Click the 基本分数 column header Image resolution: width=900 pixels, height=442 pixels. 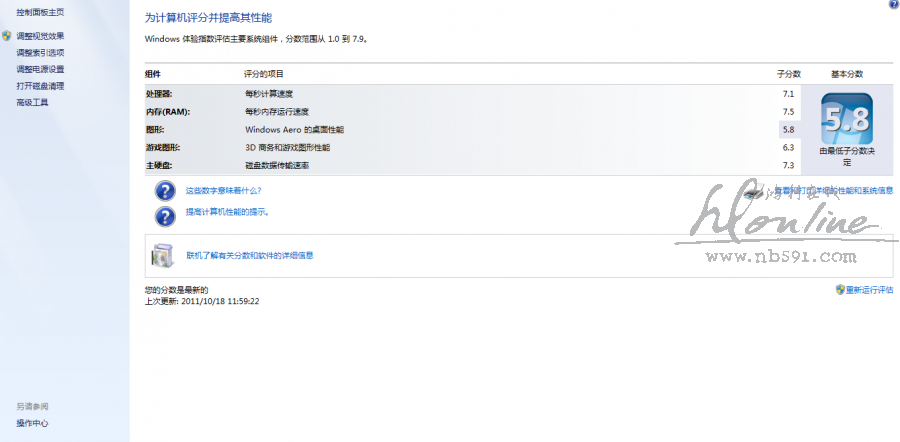[x=847, y=74]
